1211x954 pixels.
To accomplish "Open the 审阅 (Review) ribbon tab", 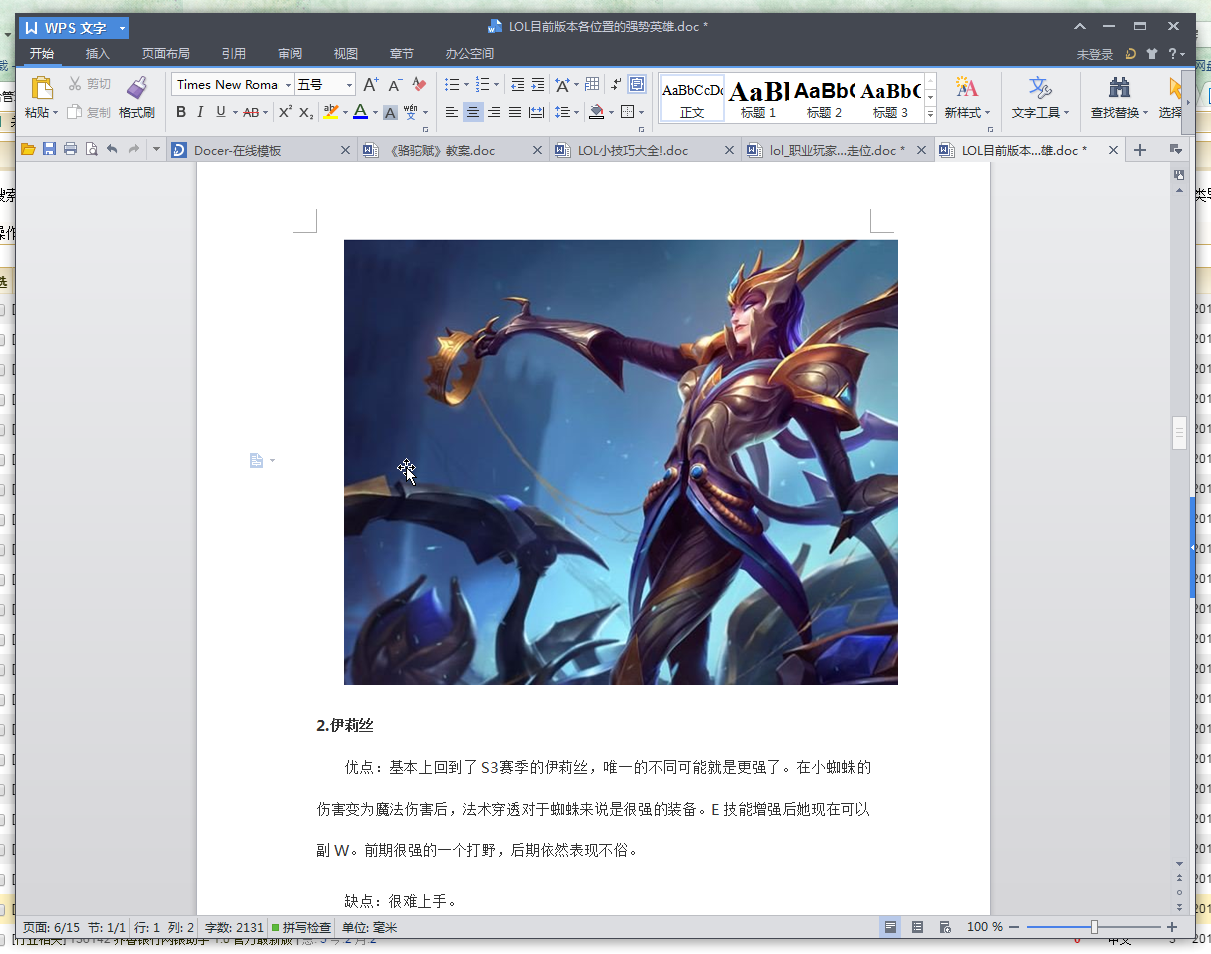I will [x=290, y=54].
